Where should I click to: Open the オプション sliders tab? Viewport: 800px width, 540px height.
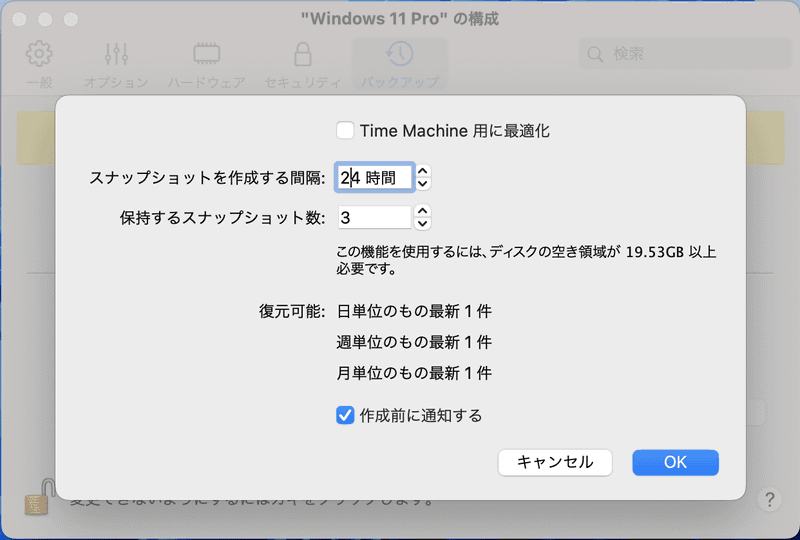[116, 65]
